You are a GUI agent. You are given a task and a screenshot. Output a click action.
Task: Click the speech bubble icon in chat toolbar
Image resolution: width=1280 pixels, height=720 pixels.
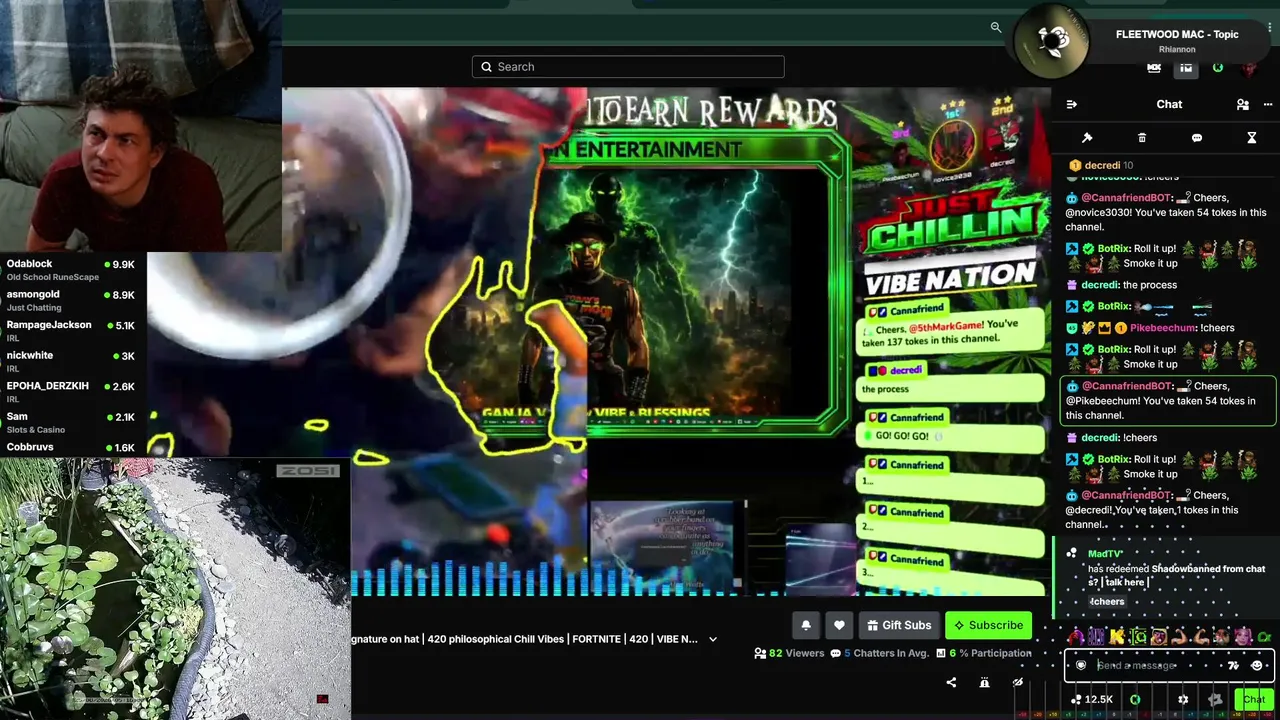tap(1197, 138)
